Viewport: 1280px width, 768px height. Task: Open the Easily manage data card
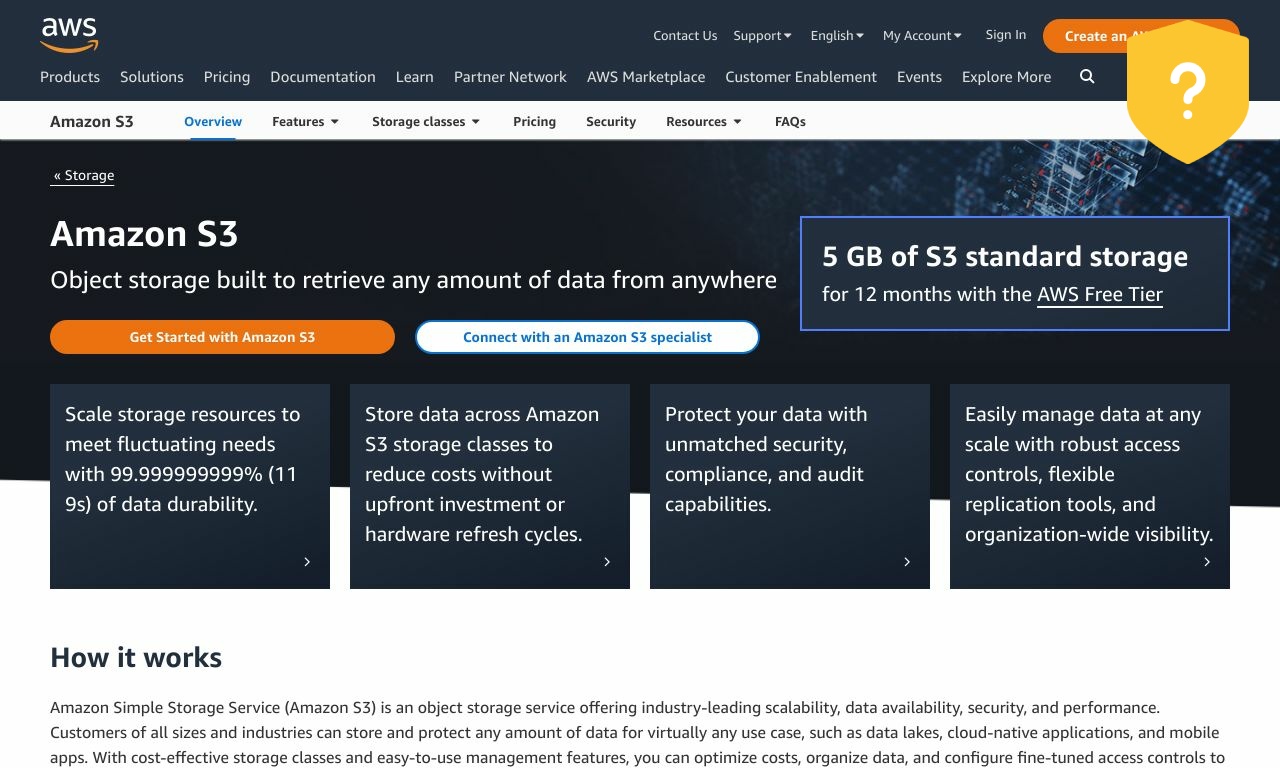pos(1090,486)
